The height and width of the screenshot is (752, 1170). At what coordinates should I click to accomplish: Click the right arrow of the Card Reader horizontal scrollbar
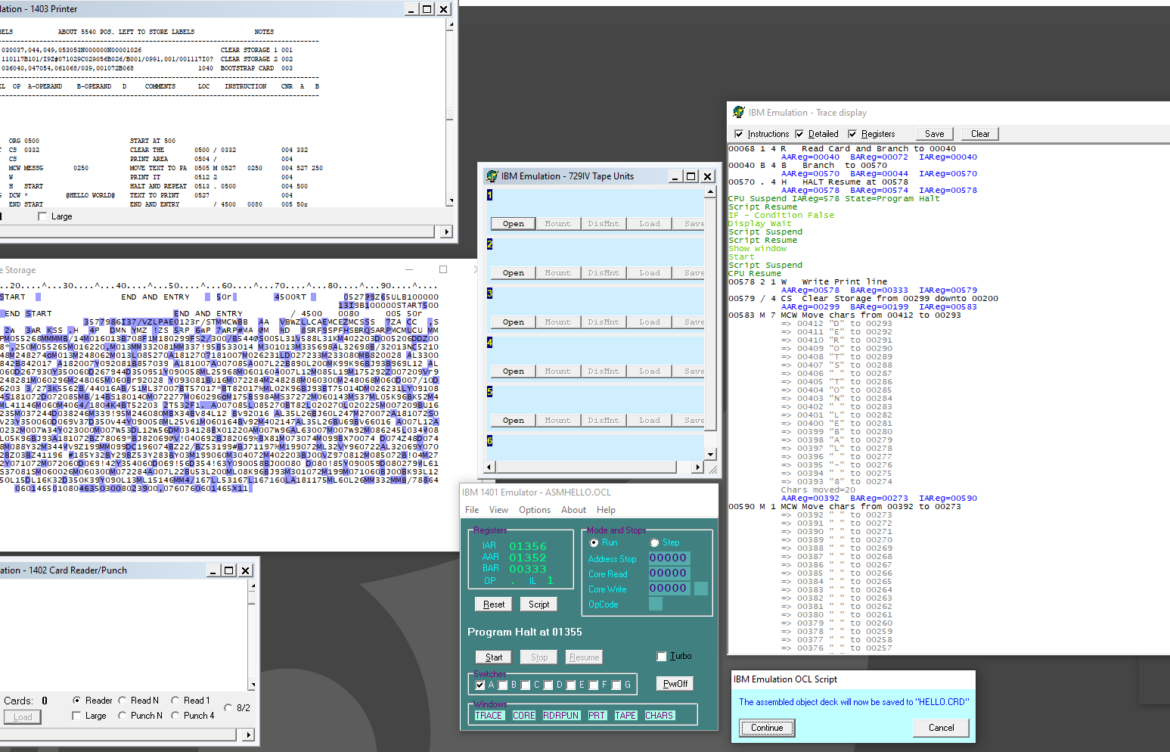click(248, 735)
